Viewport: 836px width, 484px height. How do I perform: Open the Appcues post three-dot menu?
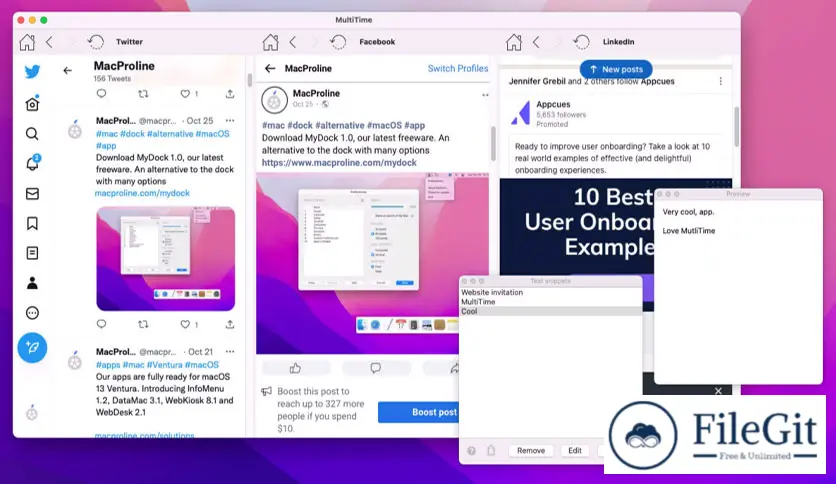720,81
